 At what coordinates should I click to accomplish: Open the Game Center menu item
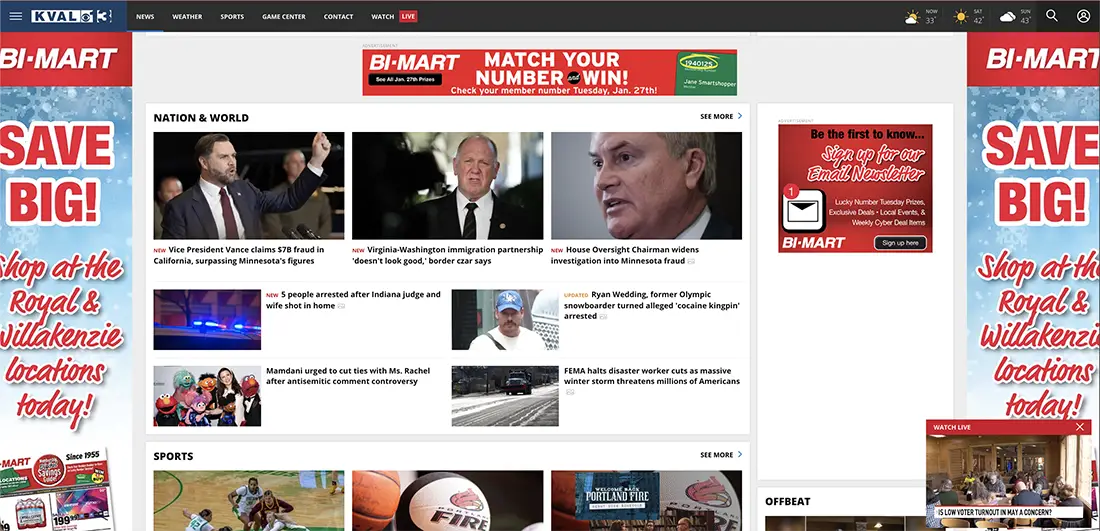point(283,16)
